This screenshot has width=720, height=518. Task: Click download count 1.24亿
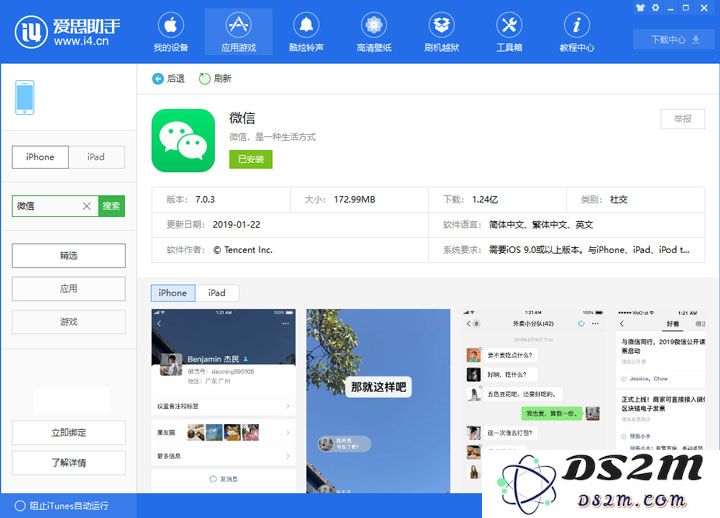click(485, 199)
